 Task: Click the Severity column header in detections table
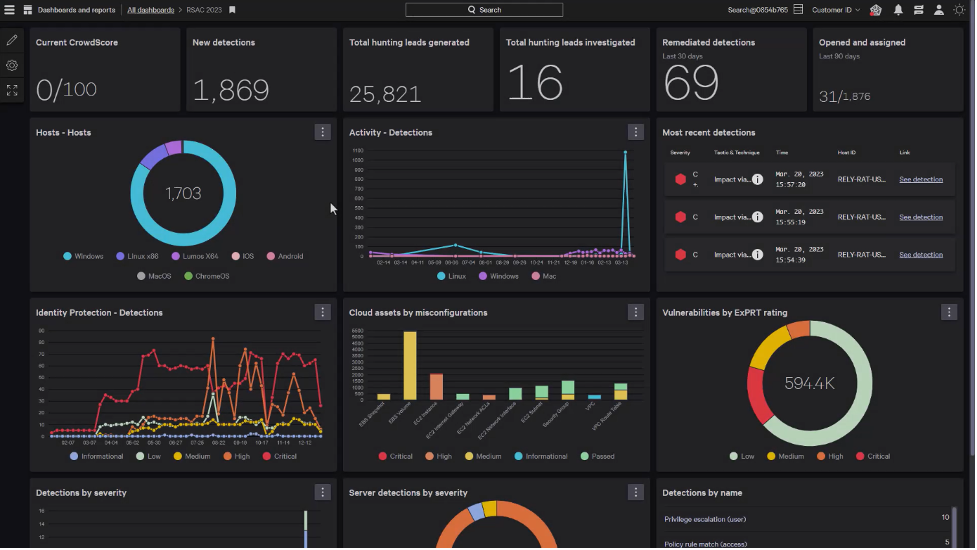tap(680, 153)
